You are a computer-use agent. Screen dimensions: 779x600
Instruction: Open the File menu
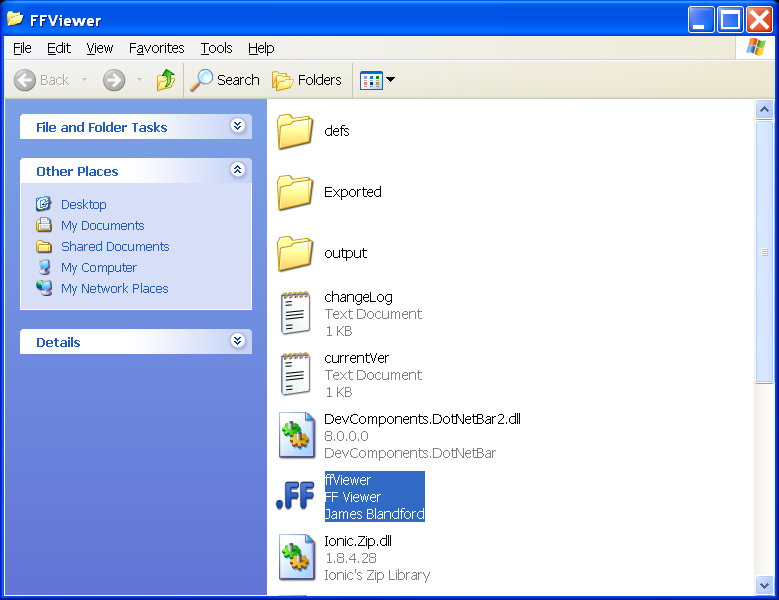click(22, 48)
